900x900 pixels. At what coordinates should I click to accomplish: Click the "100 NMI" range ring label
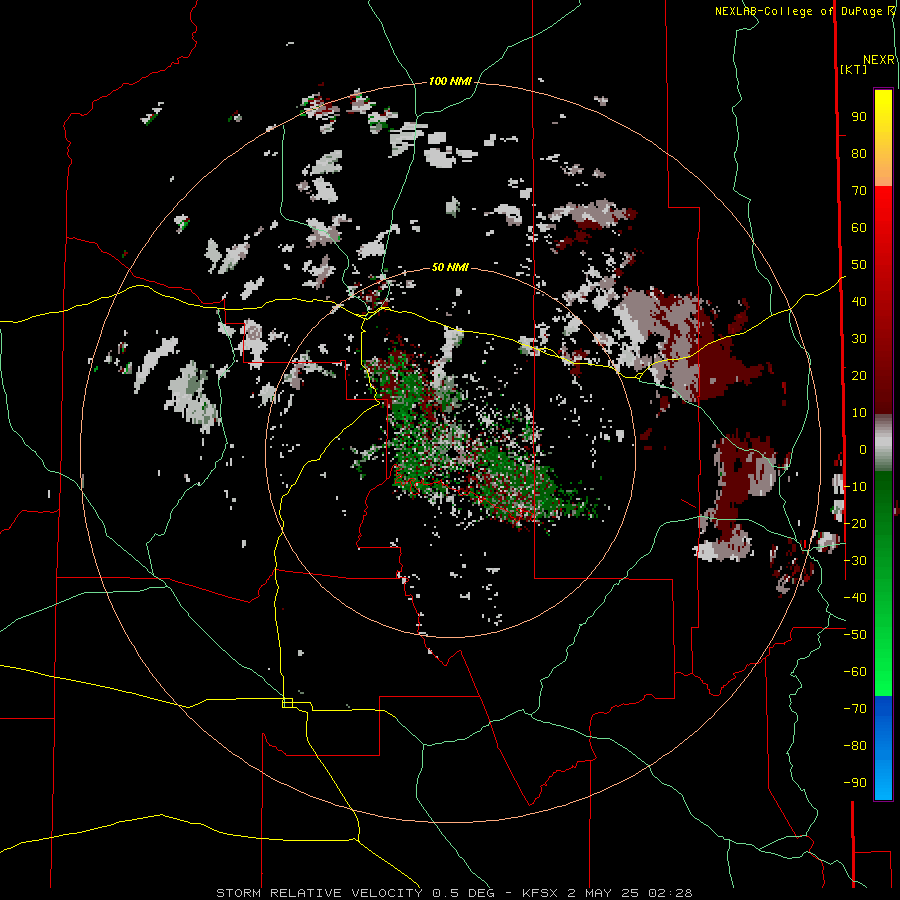[x=450, y=82]
